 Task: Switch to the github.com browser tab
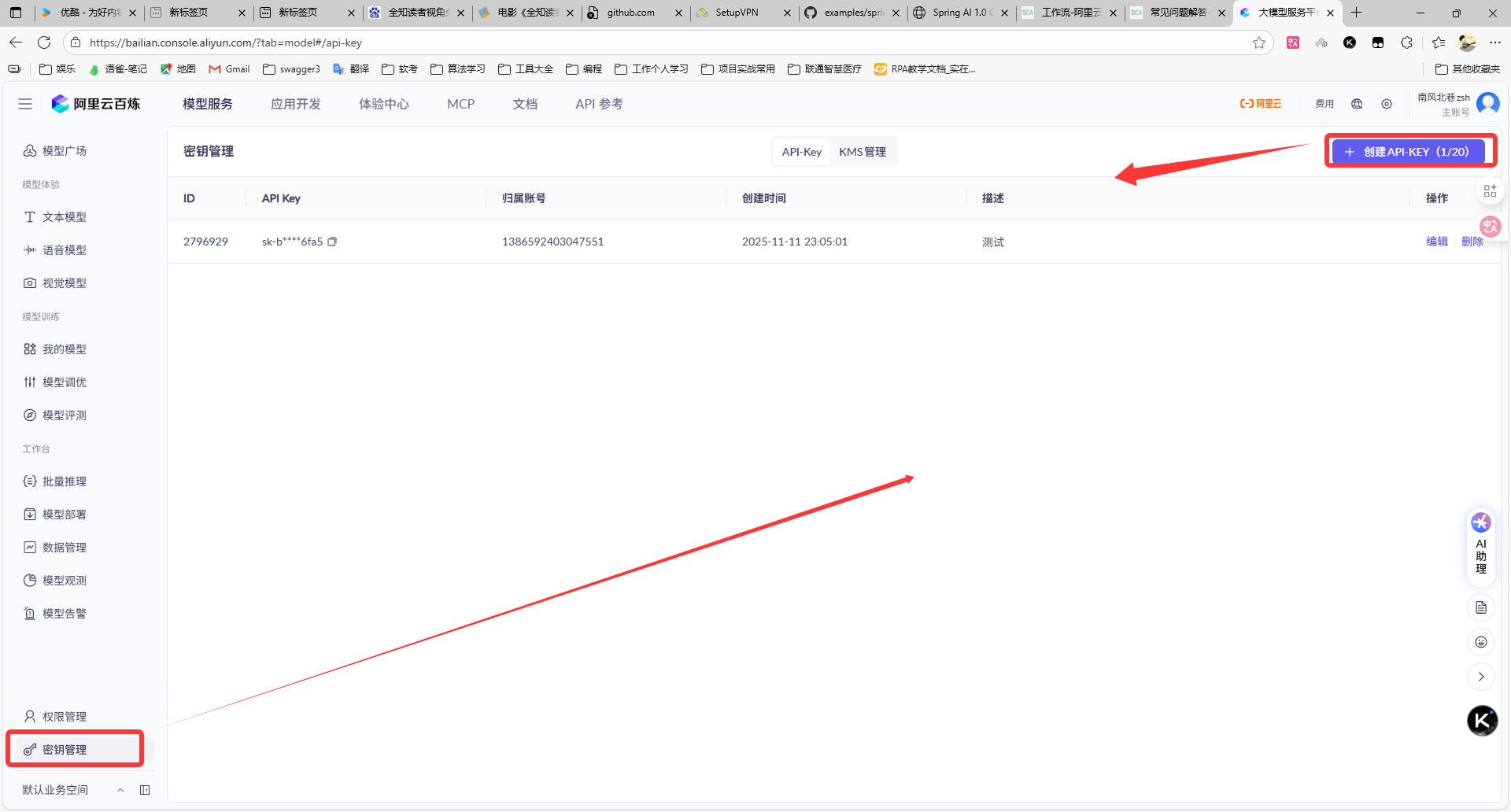coord(634,13)
